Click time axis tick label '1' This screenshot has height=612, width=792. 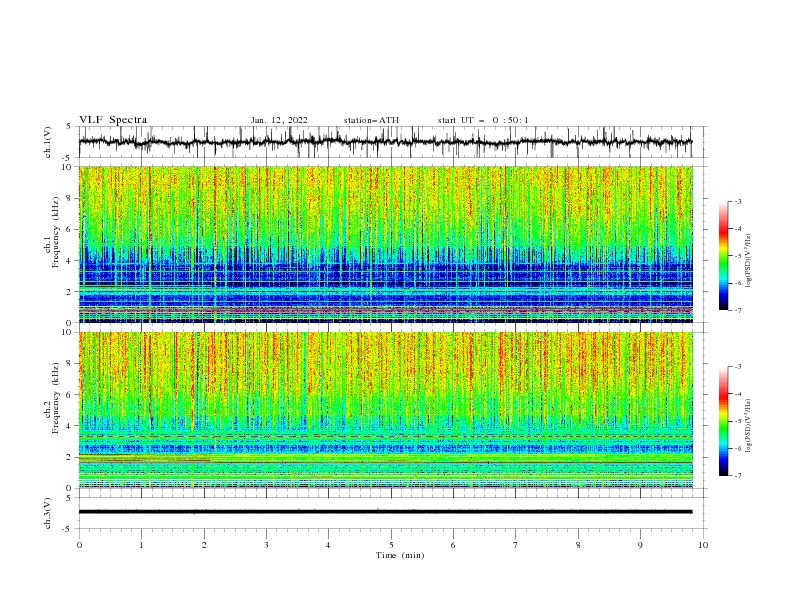coord(141,545)
